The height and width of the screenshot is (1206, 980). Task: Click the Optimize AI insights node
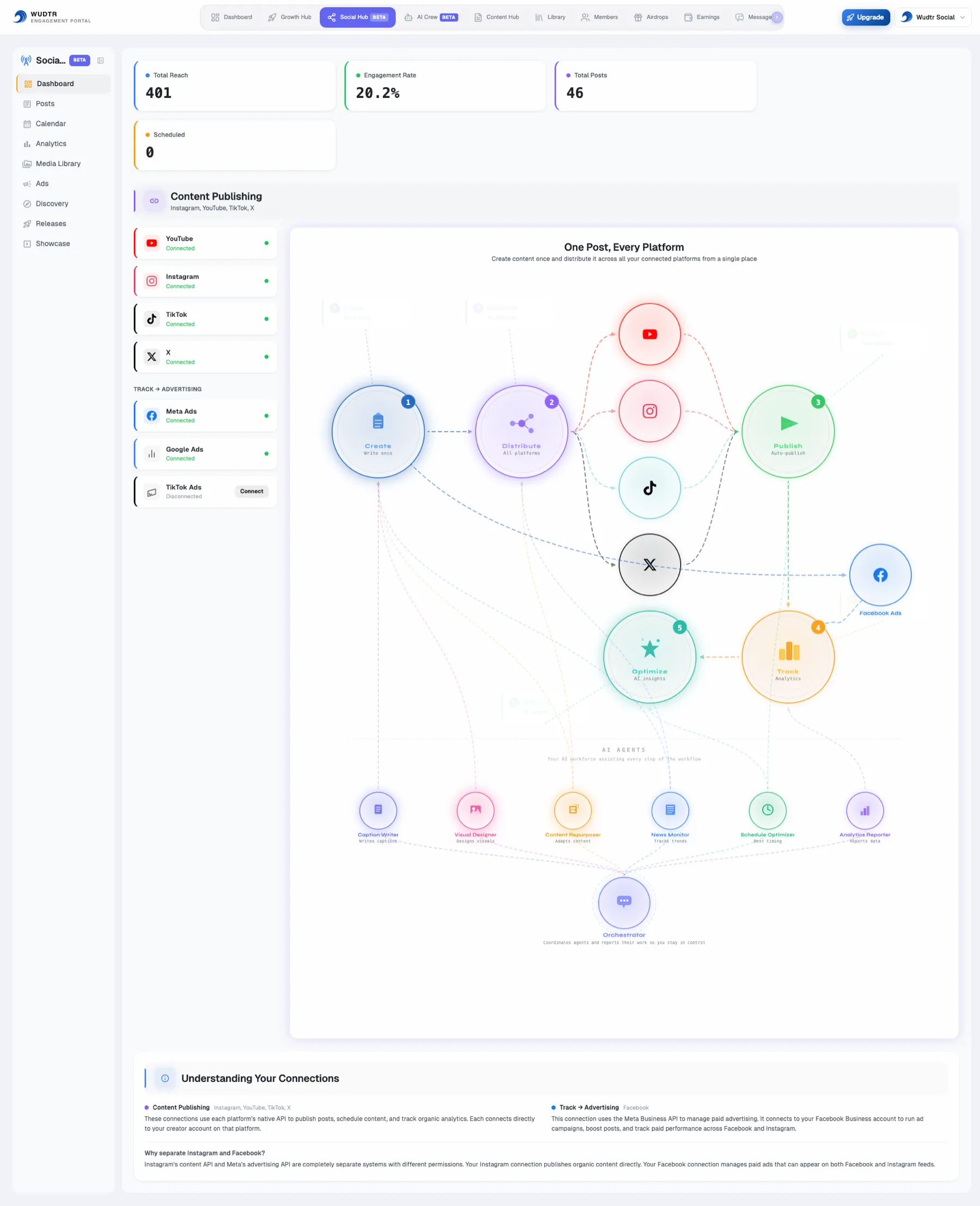650,657
